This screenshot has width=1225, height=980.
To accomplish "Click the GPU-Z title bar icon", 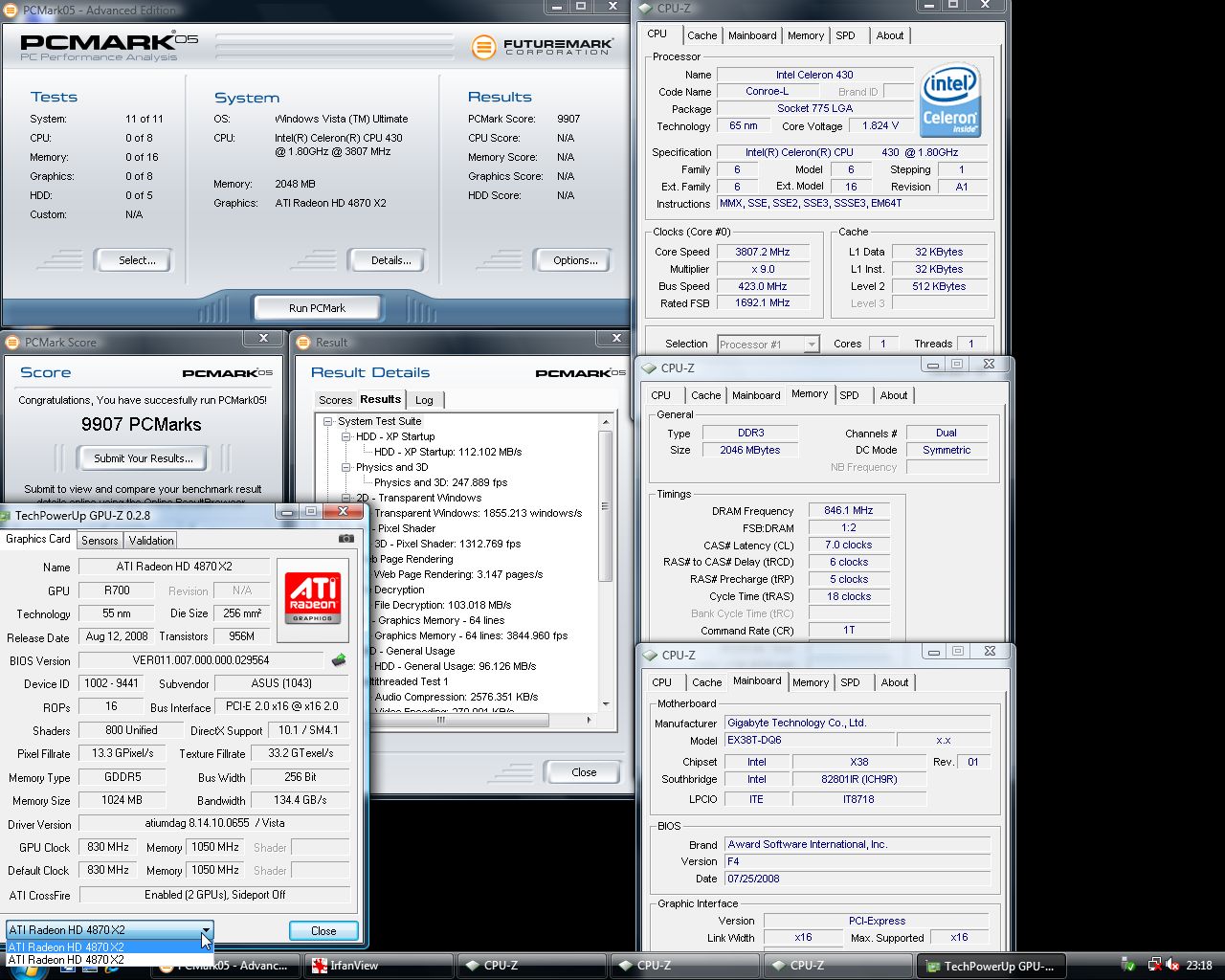I will point(7,515).
